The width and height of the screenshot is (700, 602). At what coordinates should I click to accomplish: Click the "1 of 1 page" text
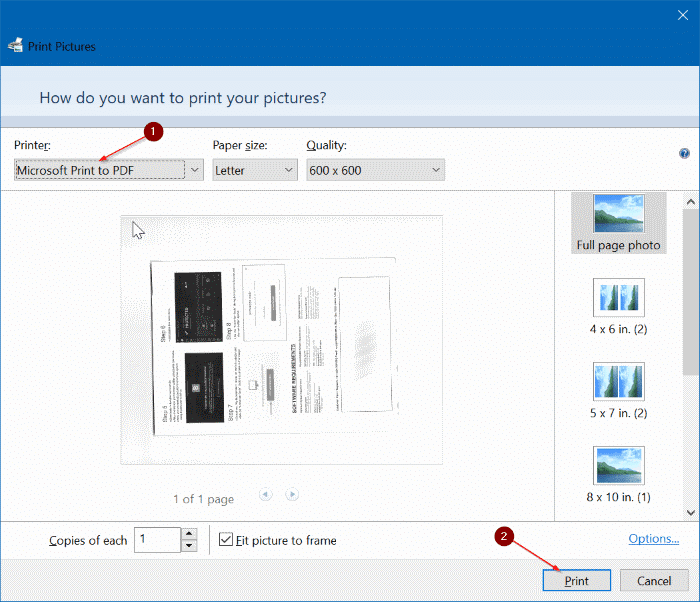click(x=204, y=499)
